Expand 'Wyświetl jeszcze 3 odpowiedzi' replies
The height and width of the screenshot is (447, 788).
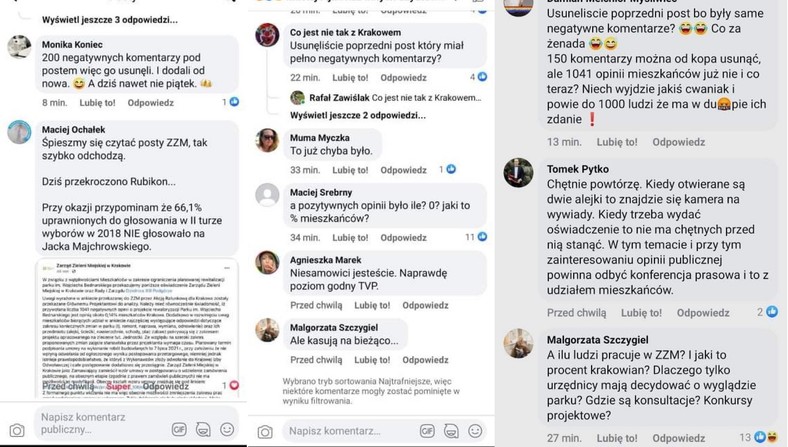click(x=110, y=20)
